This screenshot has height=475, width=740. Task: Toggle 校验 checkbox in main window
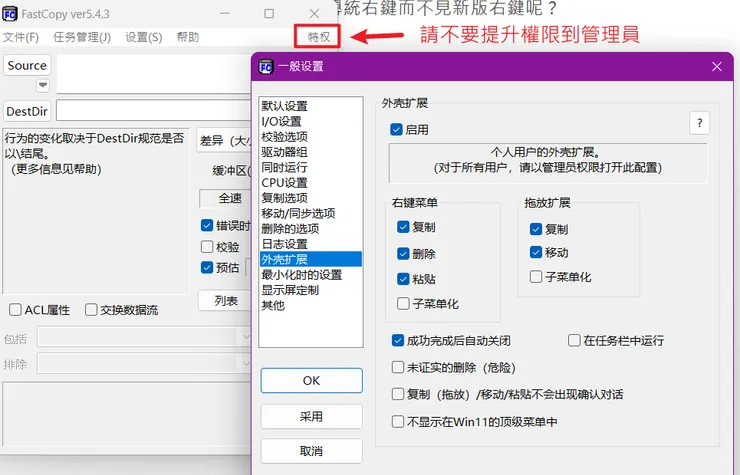(x=207, y=246)
